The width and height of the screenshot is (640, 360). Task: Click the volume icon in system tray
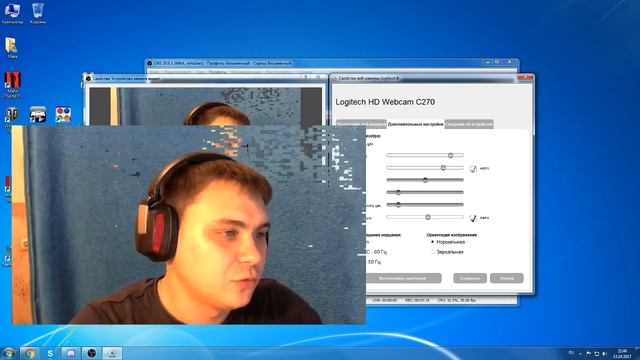(x=604, y=353)
